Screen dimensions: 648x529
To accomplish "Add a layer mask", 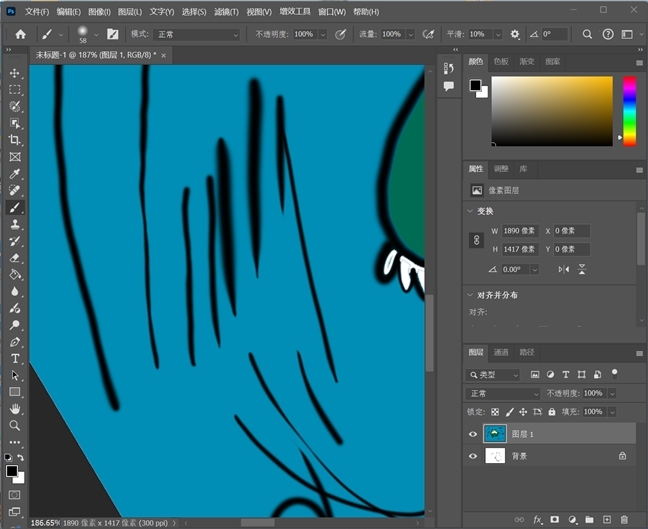I will 555,519.
